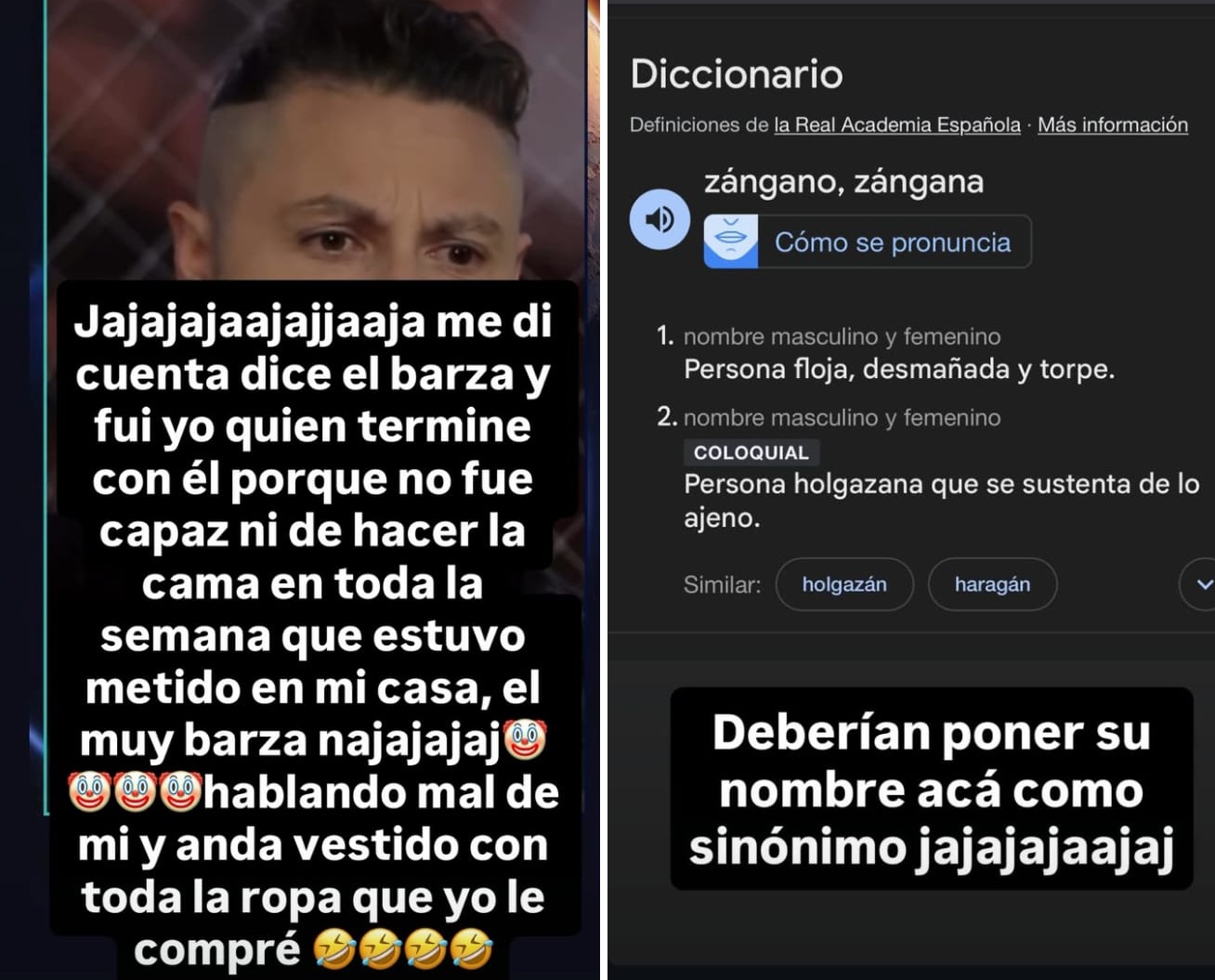Tap the blue mouth pronunciation icon

click(731, 242)
